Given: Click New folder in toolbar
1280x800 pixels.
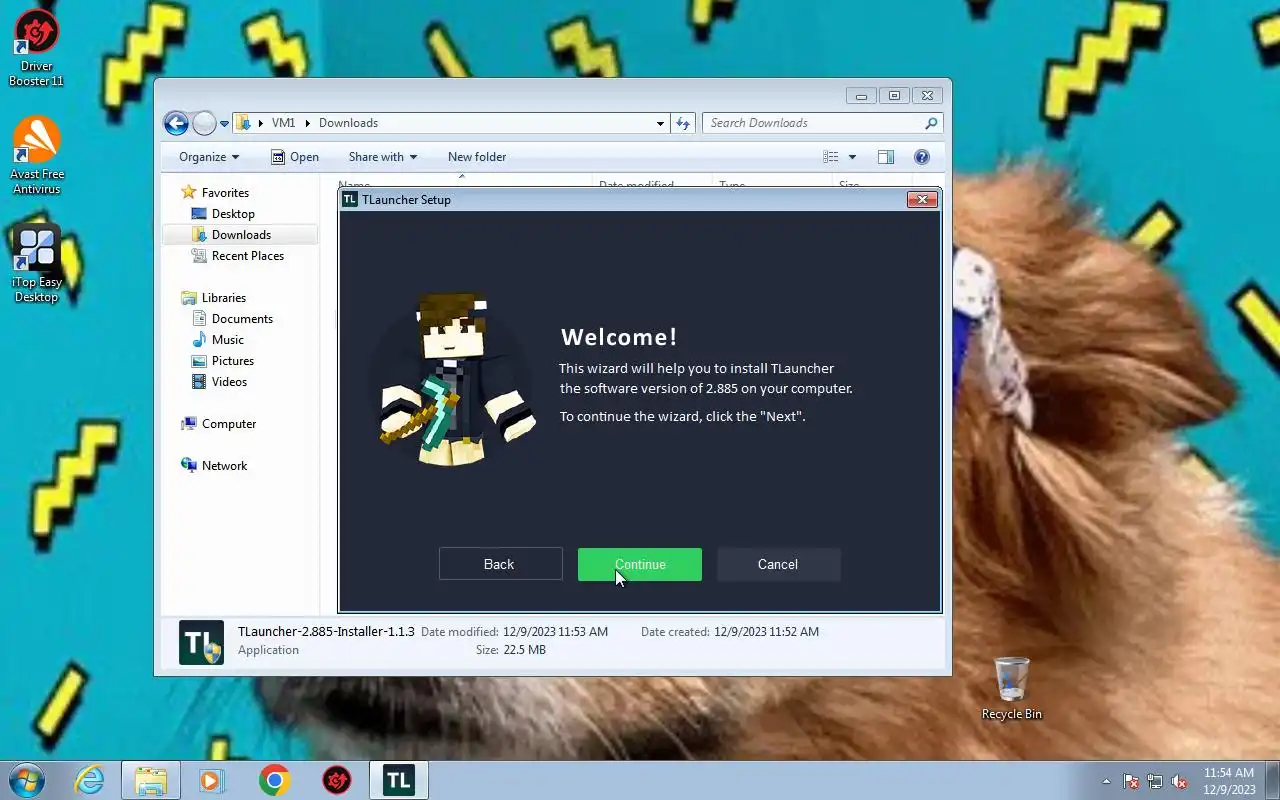Looking at the screenshot, I should (x=477, y=157).
